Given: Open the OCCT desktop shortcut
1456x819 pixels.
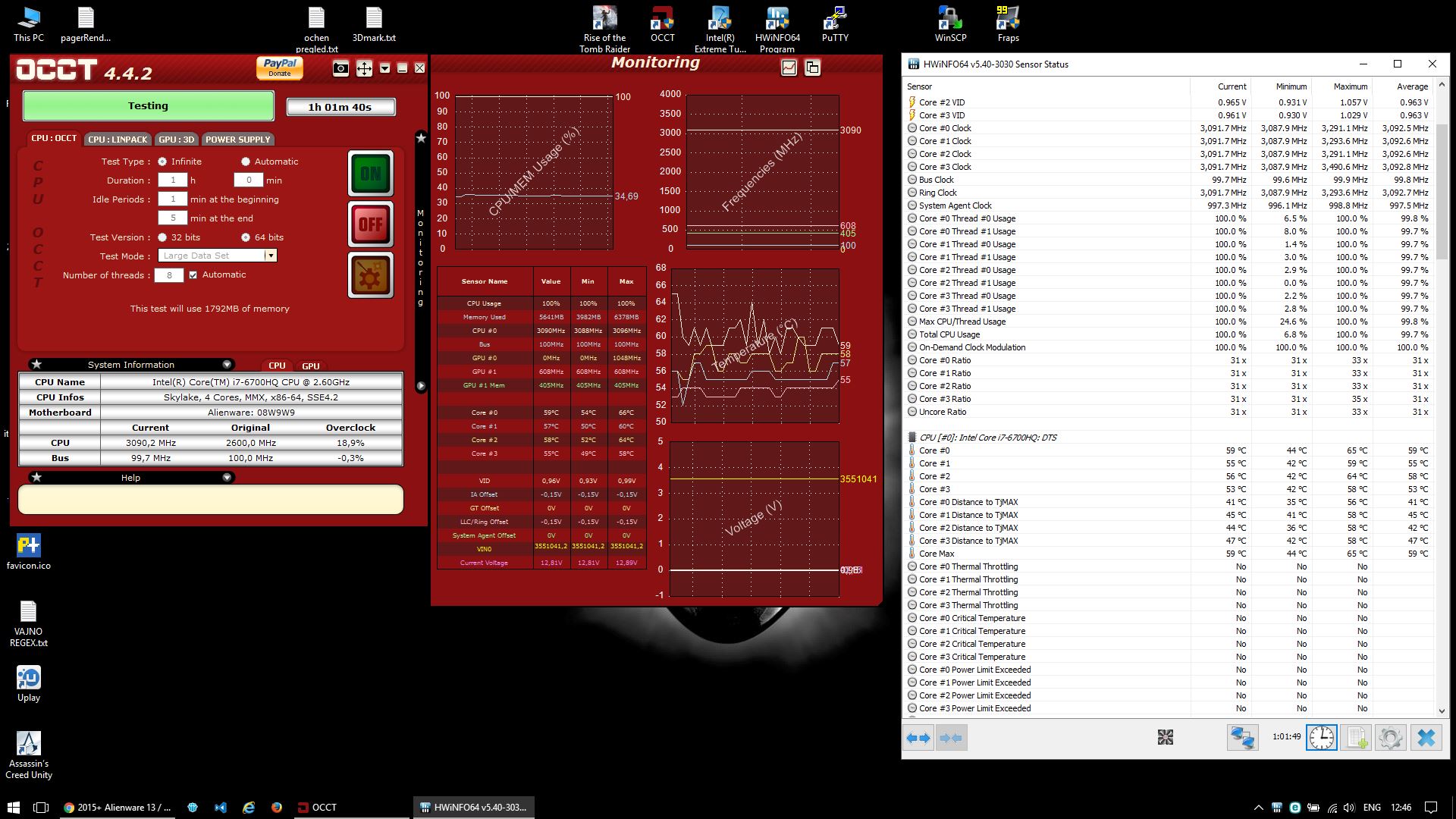Looking at the screenshot, I should 662,24.
